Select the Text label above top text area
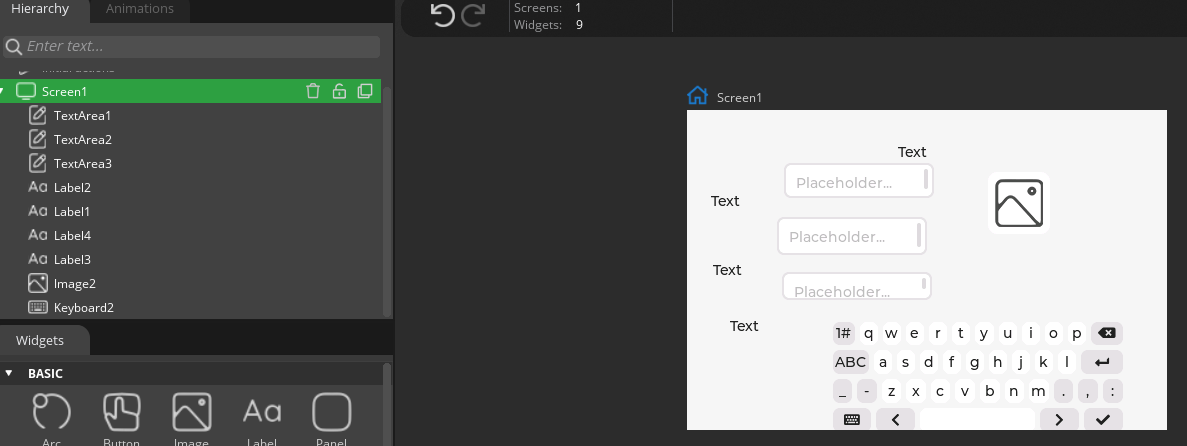Screen dimensions: 1187x446 pos(911,151)
